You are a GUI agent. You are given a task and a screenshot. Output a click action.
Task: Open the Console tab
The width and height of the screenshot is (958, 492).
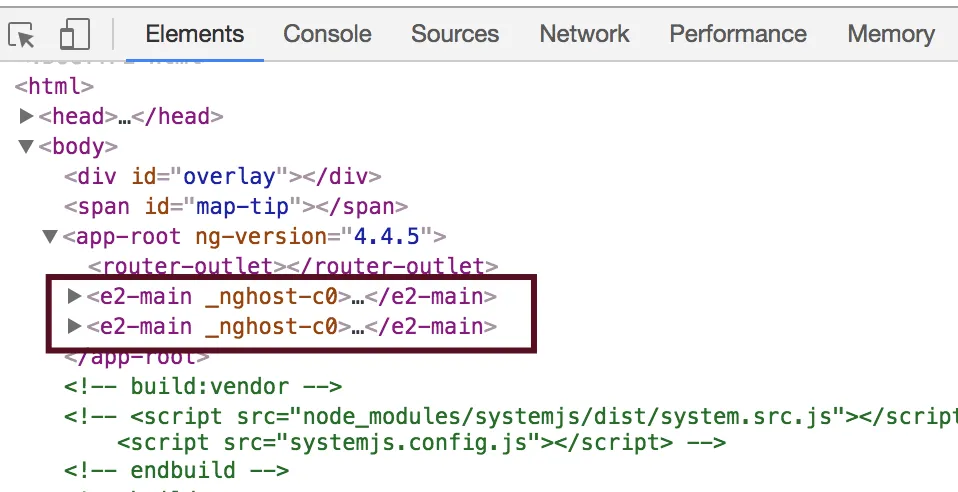(x=327, y=34)
